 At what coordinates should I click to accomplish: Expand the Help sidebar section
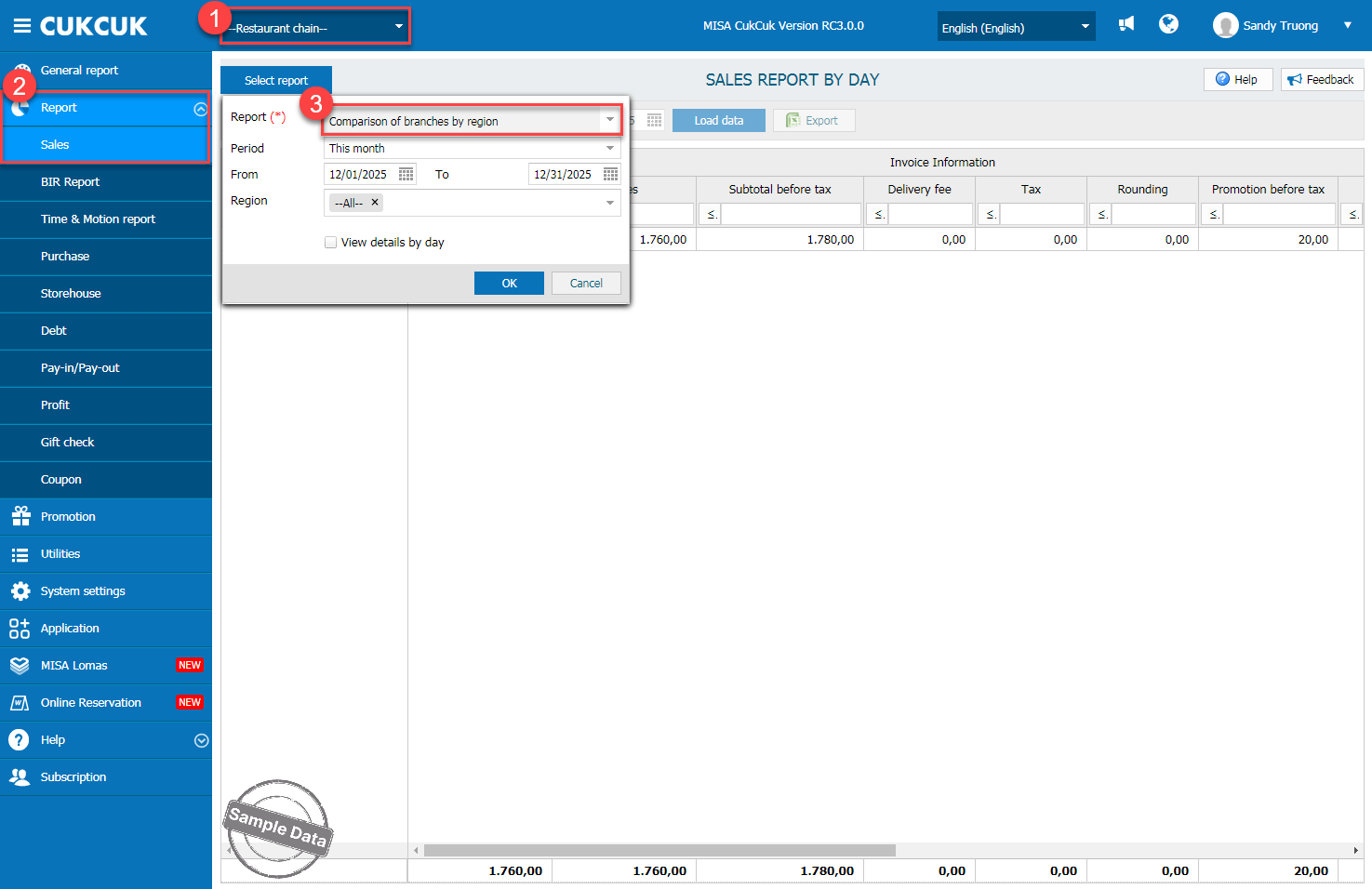pos(201,740)
